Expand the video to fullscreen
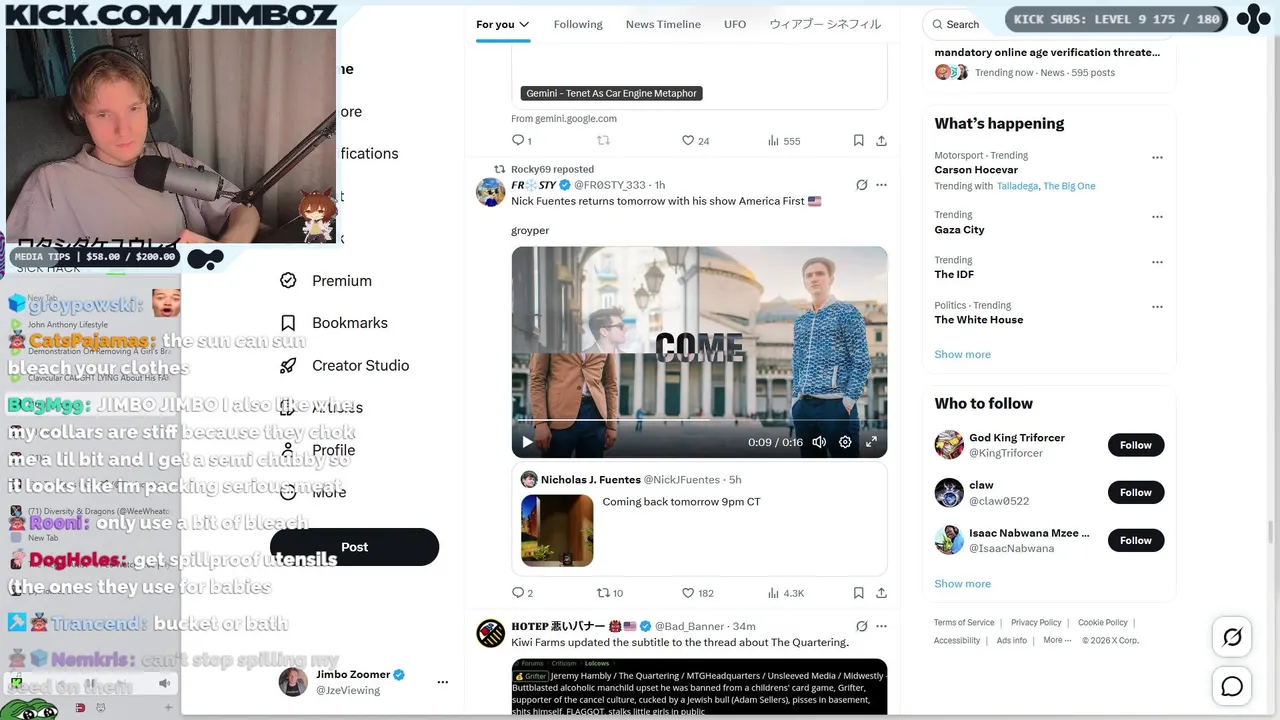The width and height of the screenshot is (1280, 720). [871, 442]
